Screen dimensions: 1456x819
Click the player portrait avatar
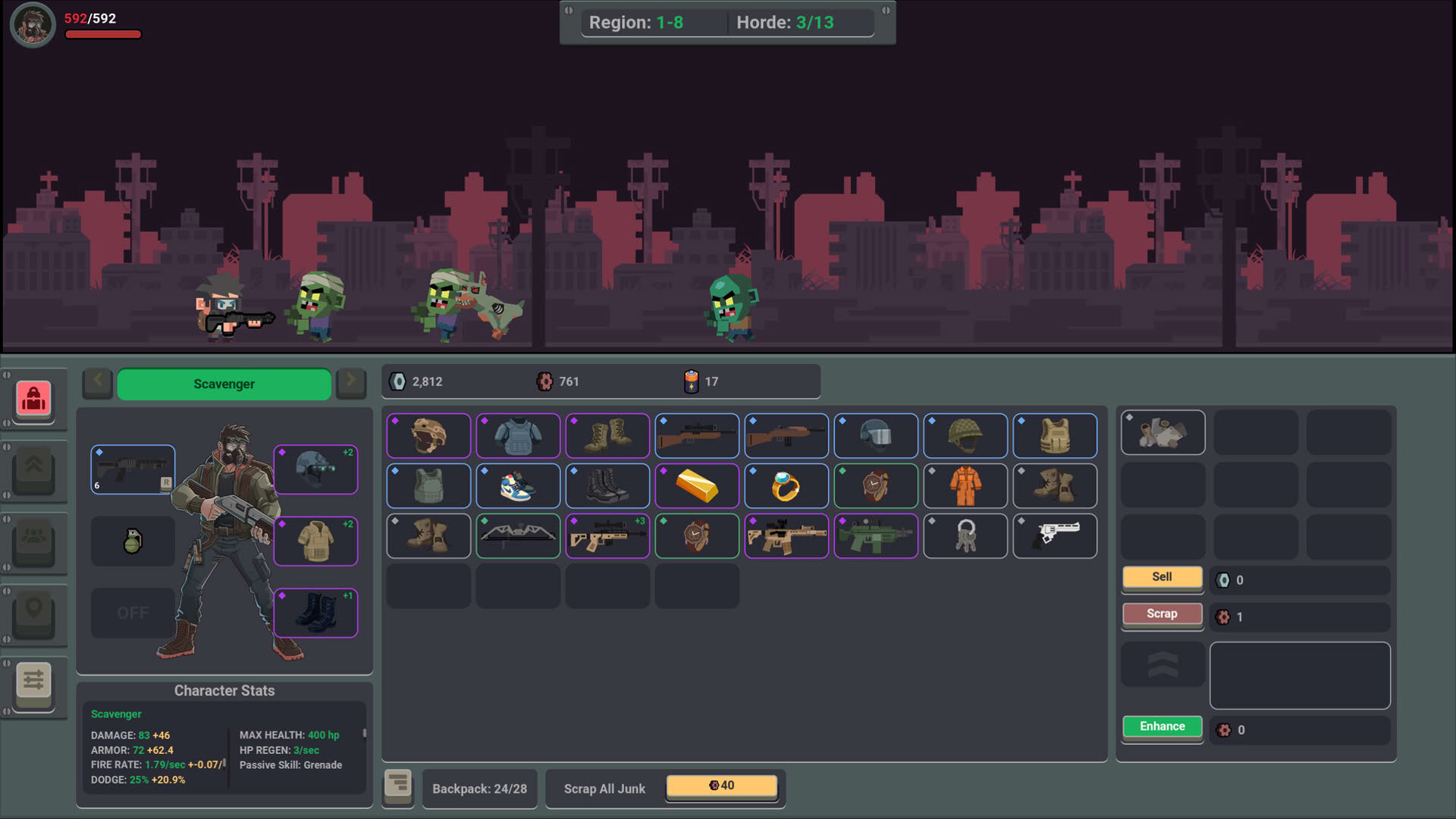pos(32,25)
